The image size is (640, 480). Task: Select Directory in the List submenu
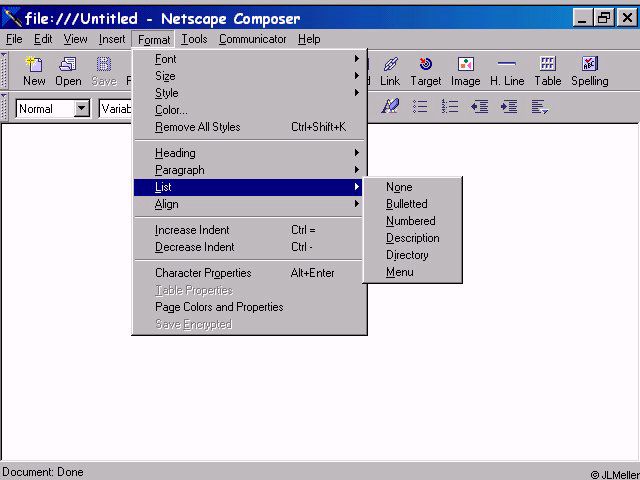click(x=413, y=255)
